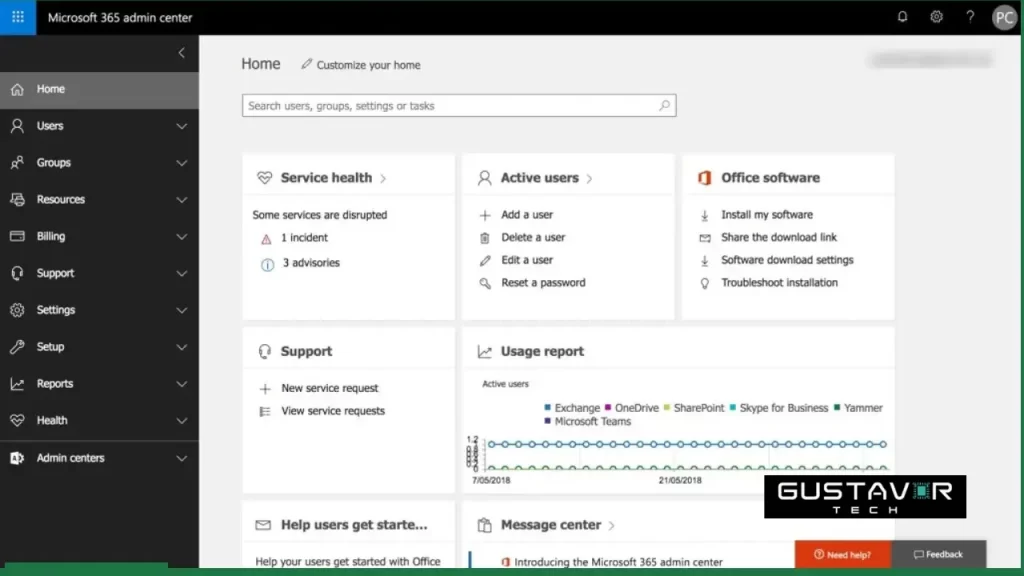Click the plus icon for Add a user

[485, 215]
